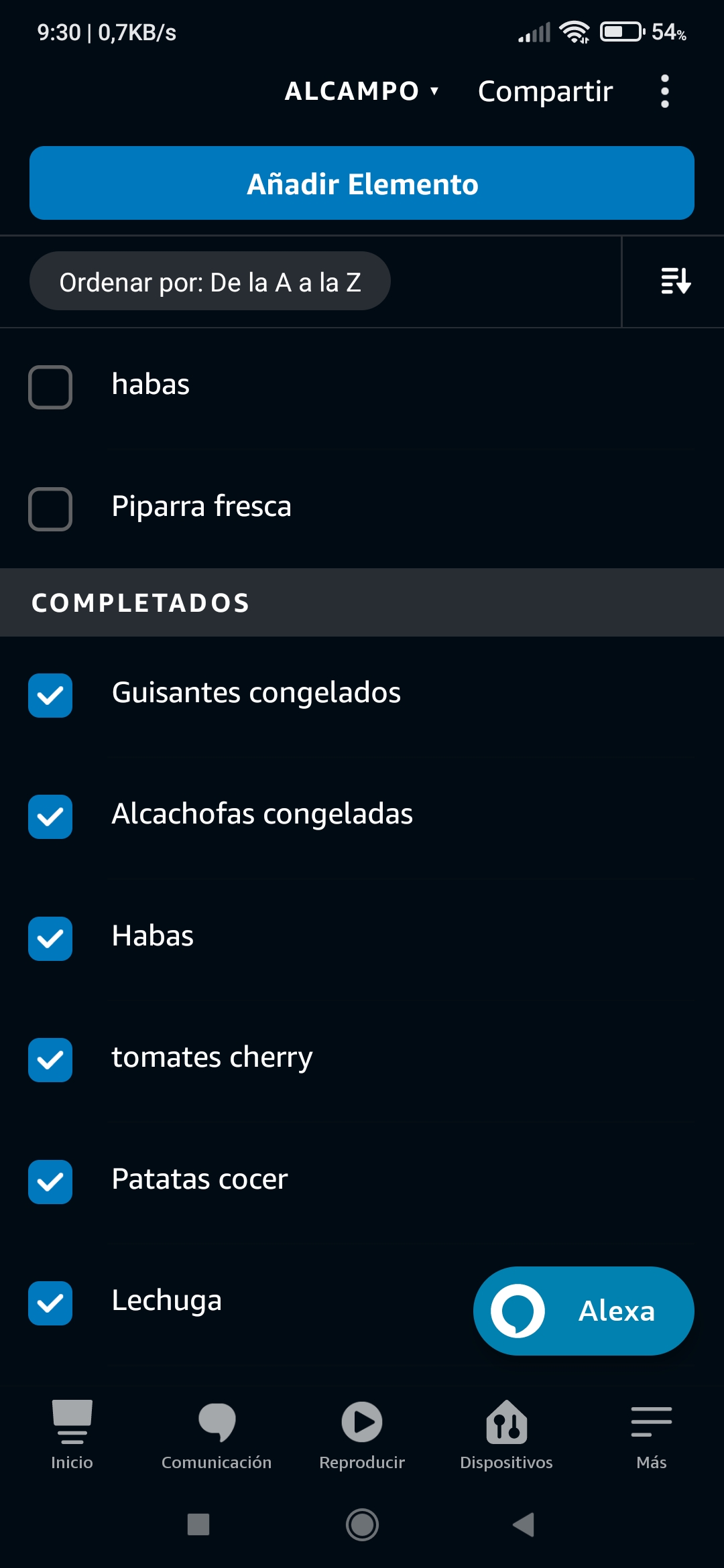The image size is (724, 1568).
Task: Mark Piparra fresca as completed
Action: coord(50,509)
